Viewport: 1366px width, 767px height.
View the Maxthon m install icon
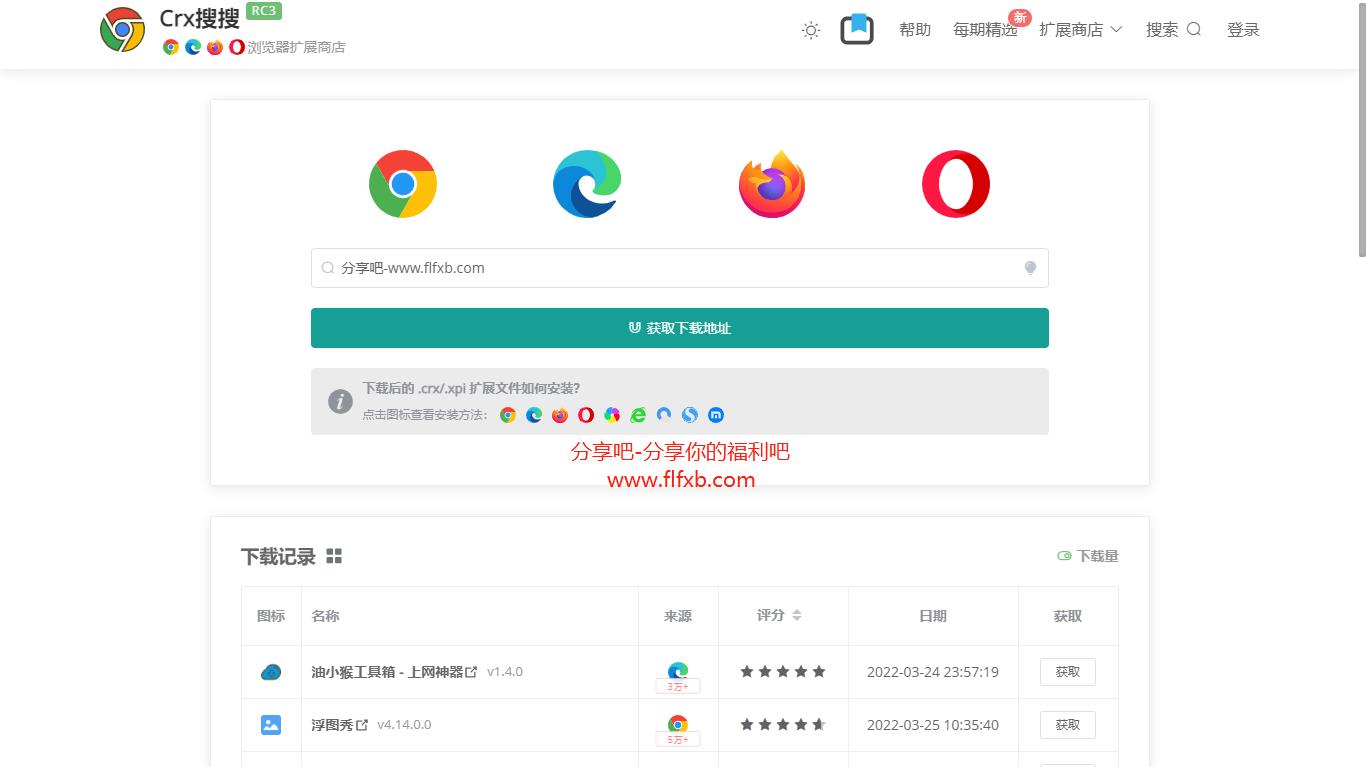point(716,415)
